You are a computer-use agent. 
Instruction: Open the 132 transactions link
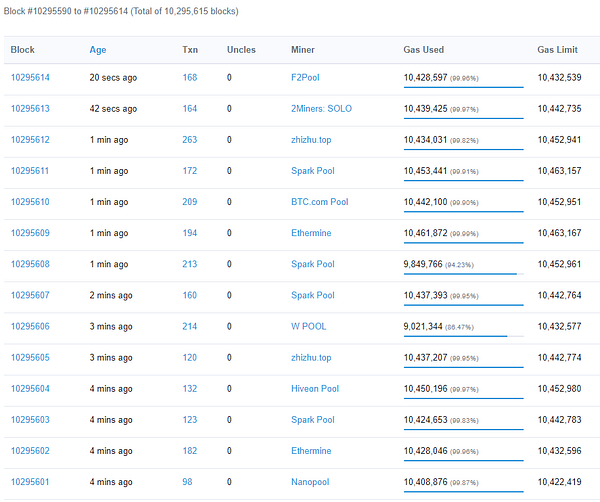[190, 389]
